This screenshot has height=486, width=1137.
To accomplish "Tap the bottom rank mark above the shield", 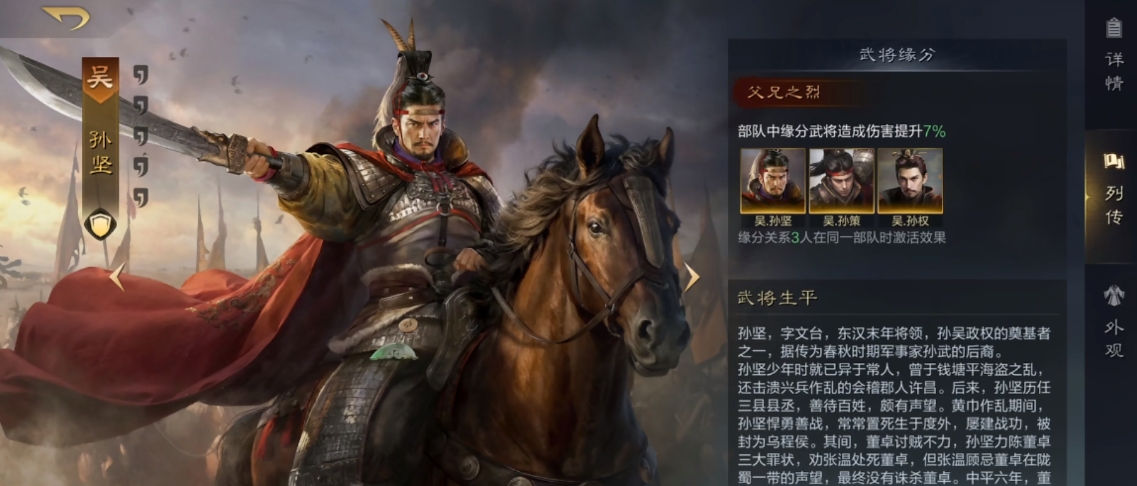I will pos(141,198).
